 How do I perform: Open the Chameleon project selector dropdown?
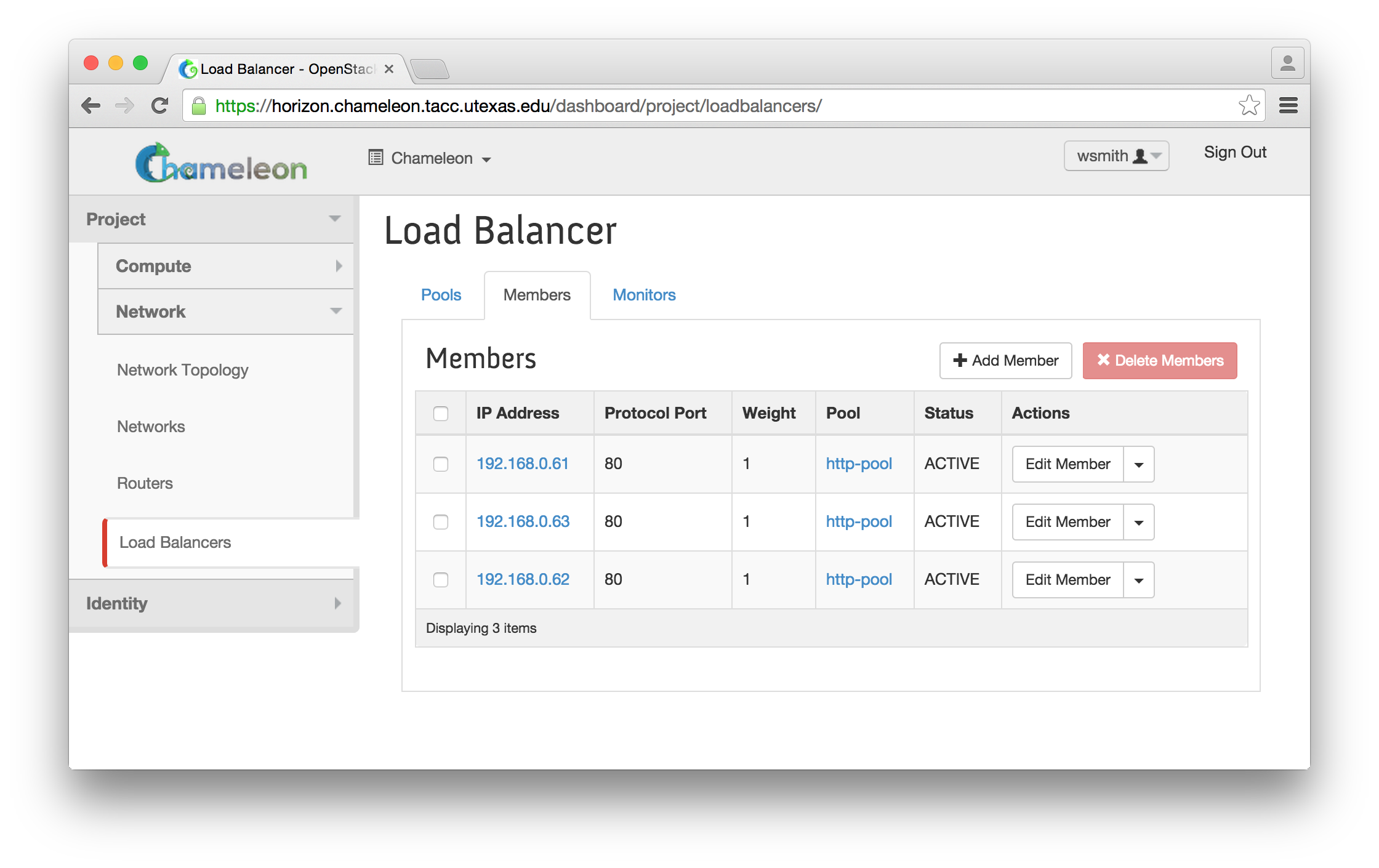coord(430,158)
